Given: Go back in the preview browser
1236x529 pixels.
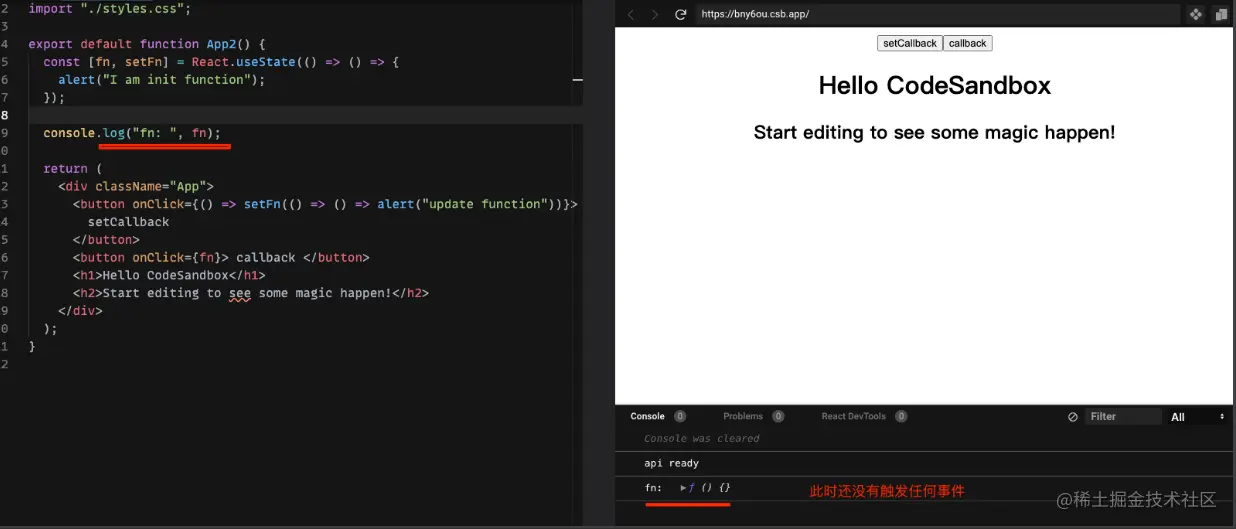Looking at the screenshot, I should [x=631, y=15].
